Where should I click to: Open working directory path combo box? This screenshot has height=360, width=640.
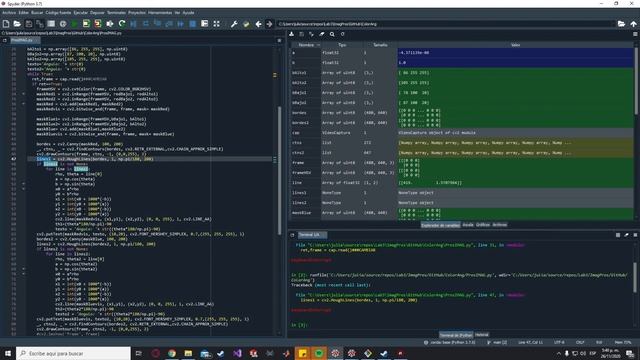pos(446,24)
